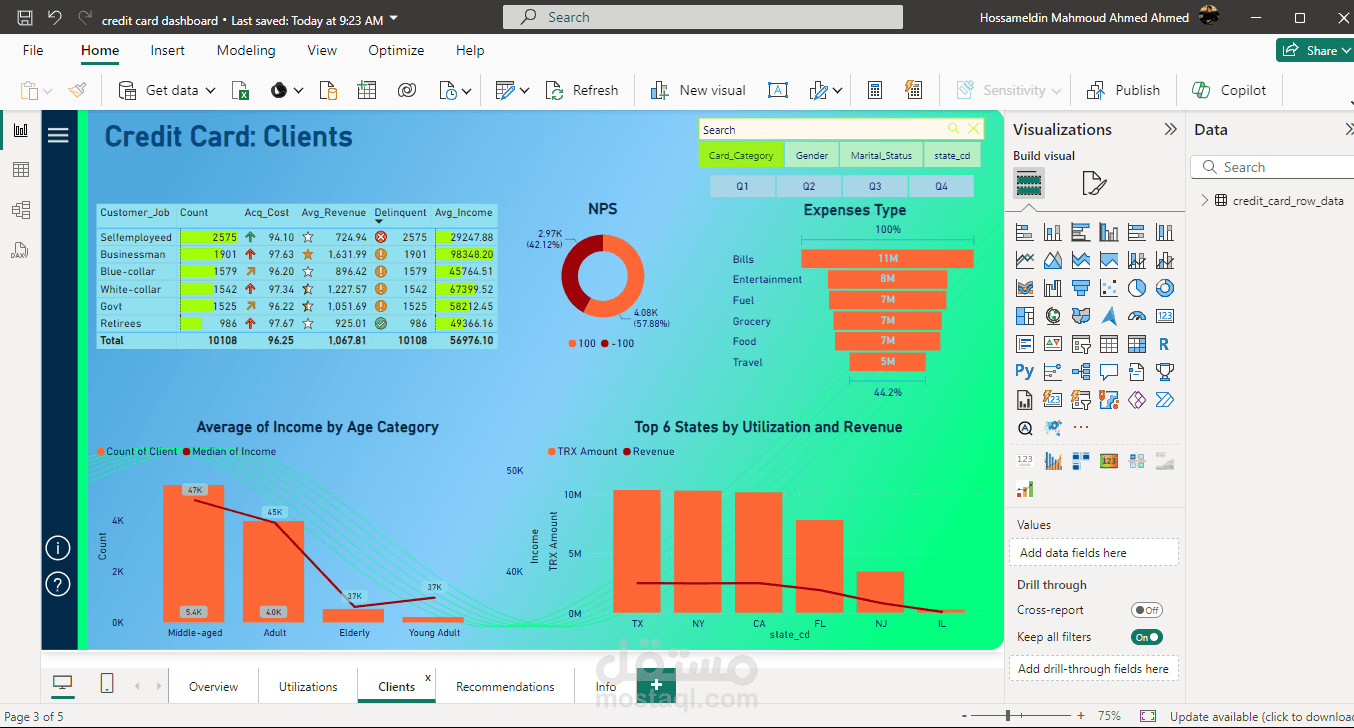Open the Modeling ribbon tab

point(246,50)
